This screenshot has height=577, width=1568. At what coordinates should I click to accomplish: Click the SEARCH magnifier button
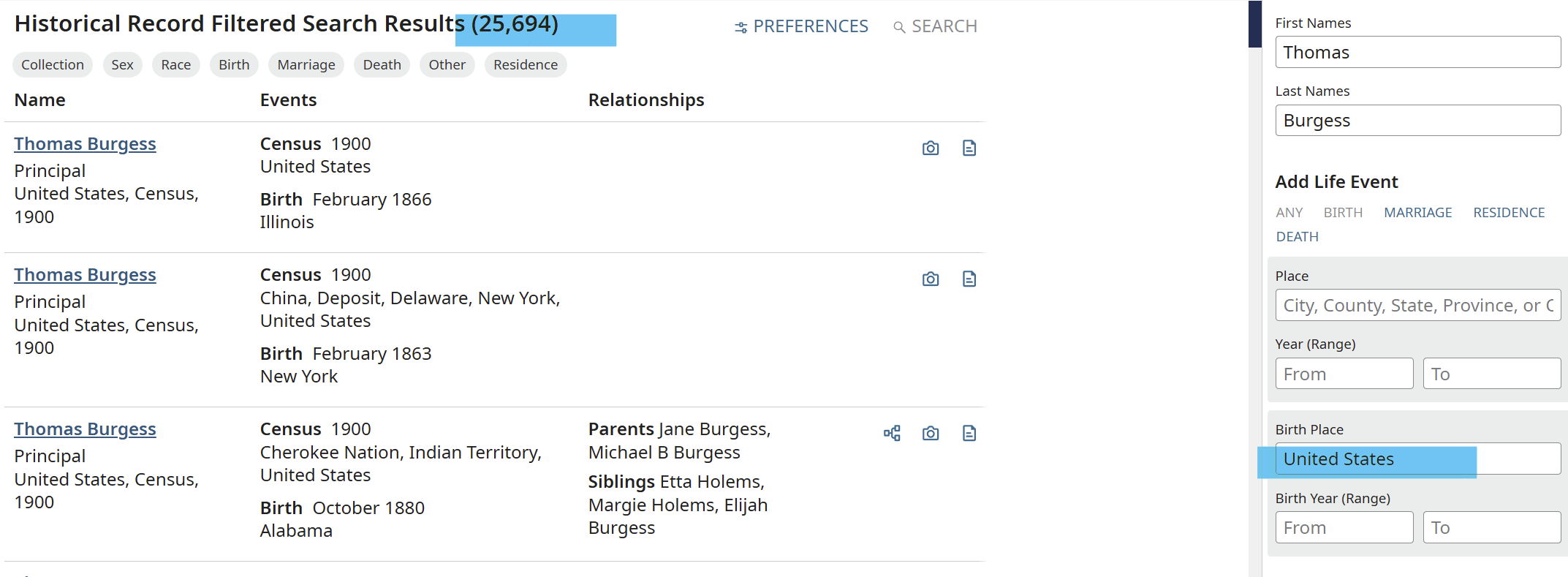(x=935, y=26)
